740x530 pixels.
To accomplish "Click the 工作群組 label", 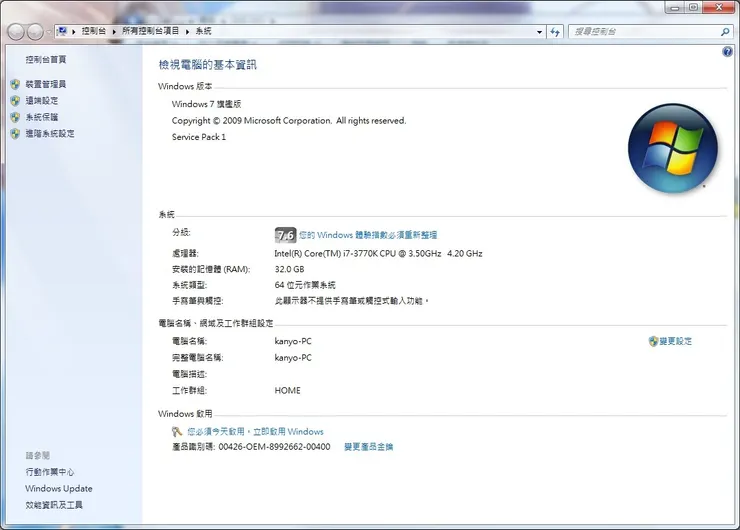I will point(189,390).
